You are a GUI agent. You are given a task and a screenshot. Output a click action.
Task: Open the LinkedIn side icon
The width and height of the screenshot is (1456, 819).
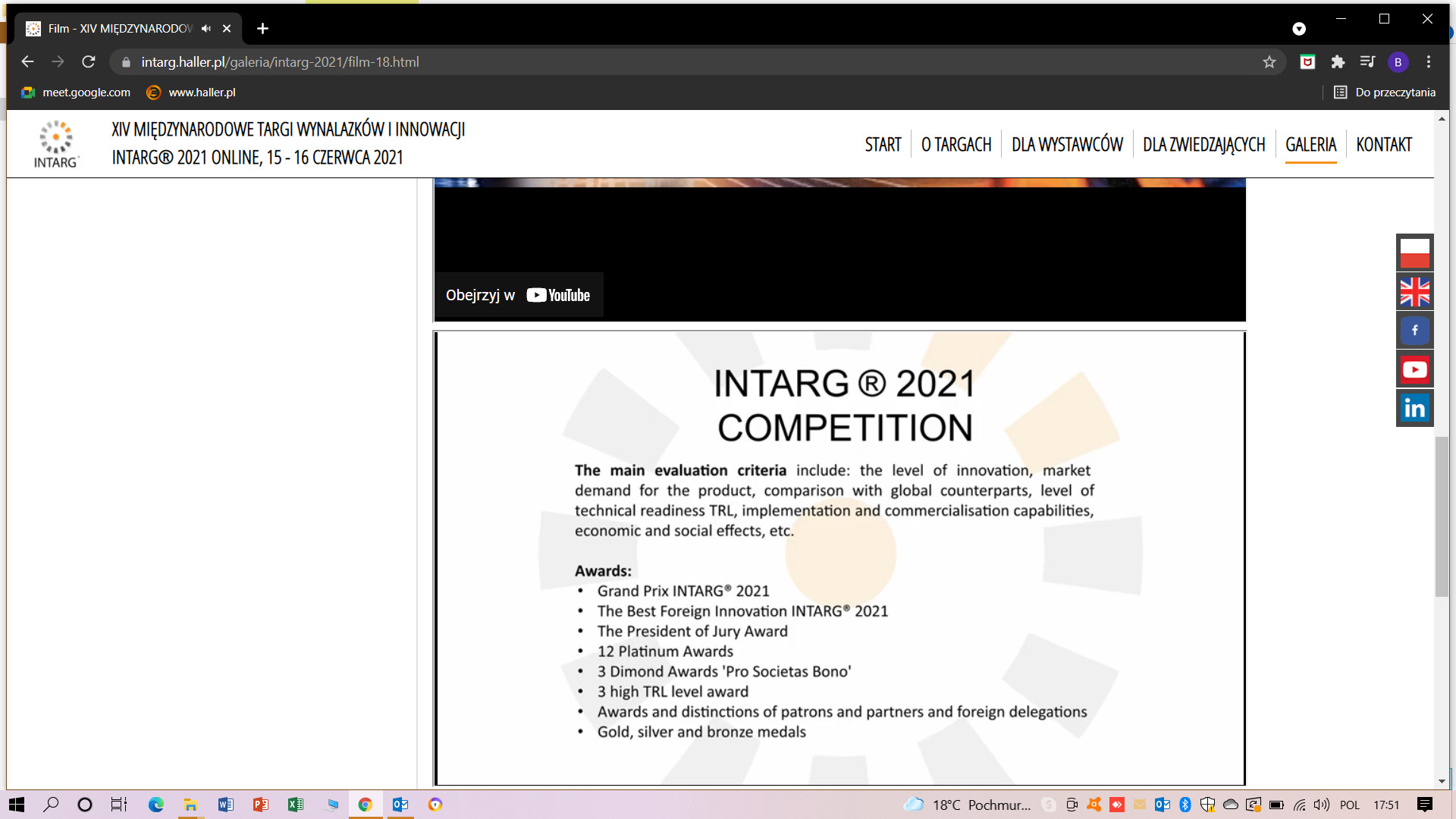tap(1414, 408)
